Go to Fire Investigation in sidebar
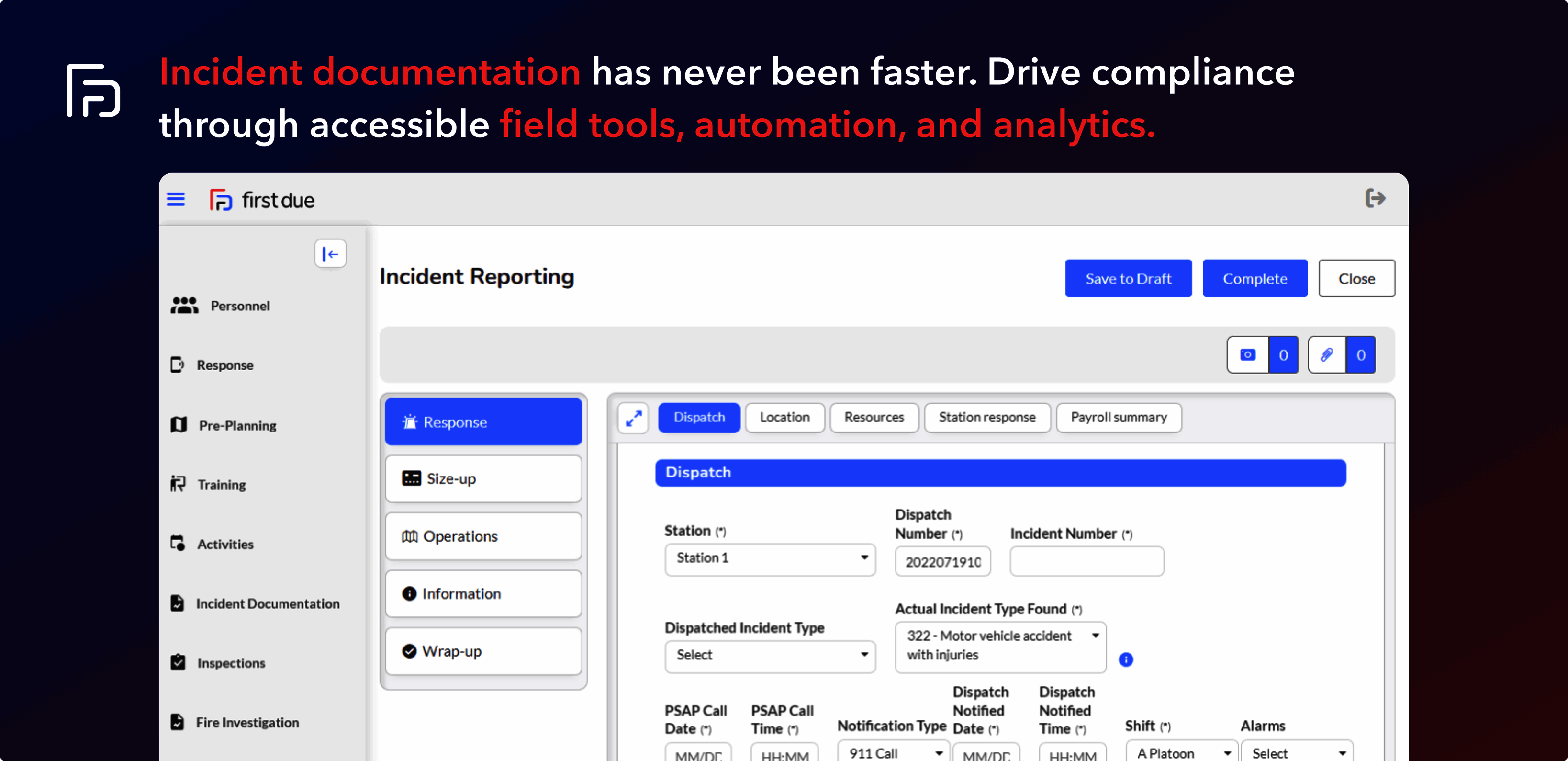1568x761 pixels. pyautogui.click(x=246, y=722)
